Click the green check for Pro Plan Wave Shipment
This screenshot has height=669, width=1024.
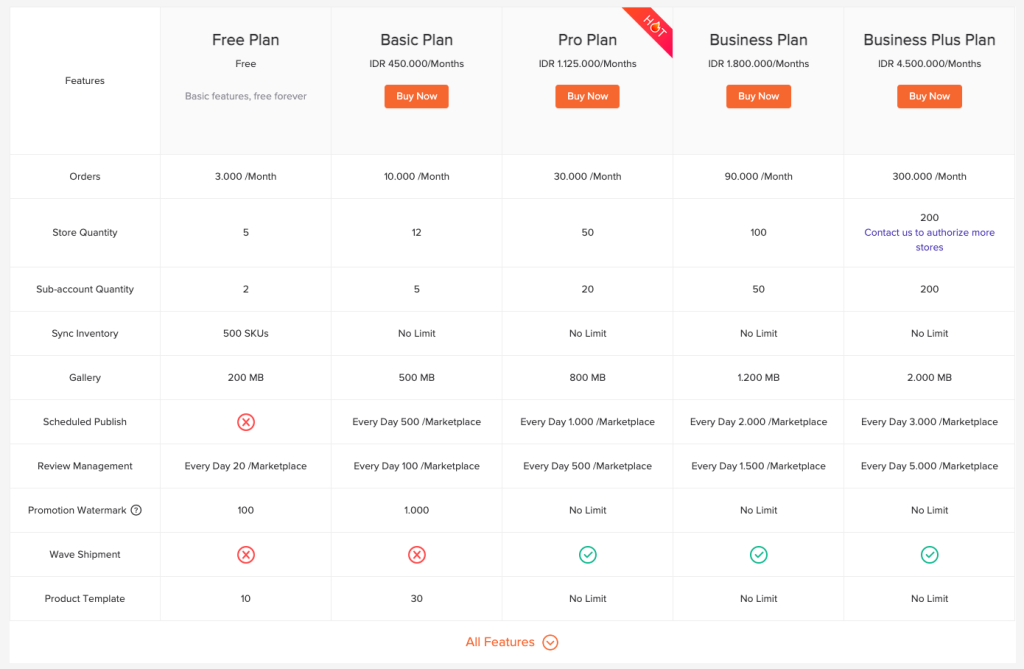click(x=588, y=555)
